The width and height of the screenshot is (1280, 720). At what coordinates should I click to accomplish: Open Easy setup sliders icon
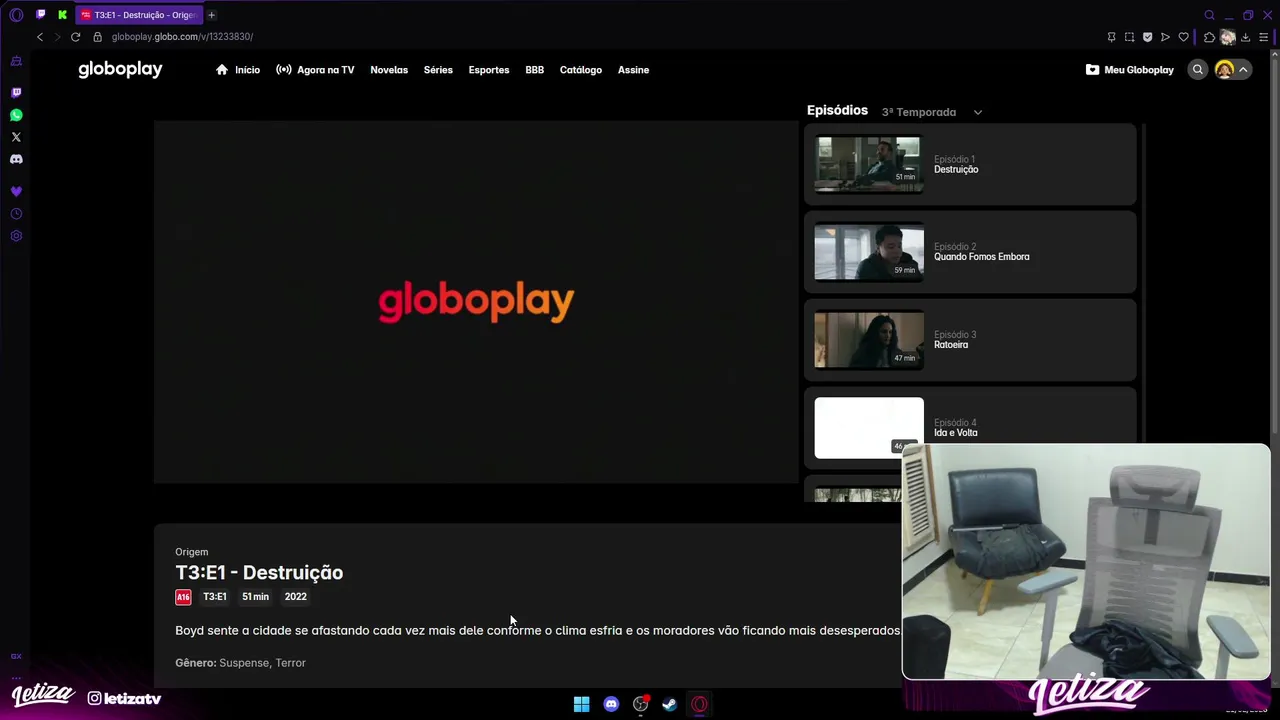point(1264,37)
